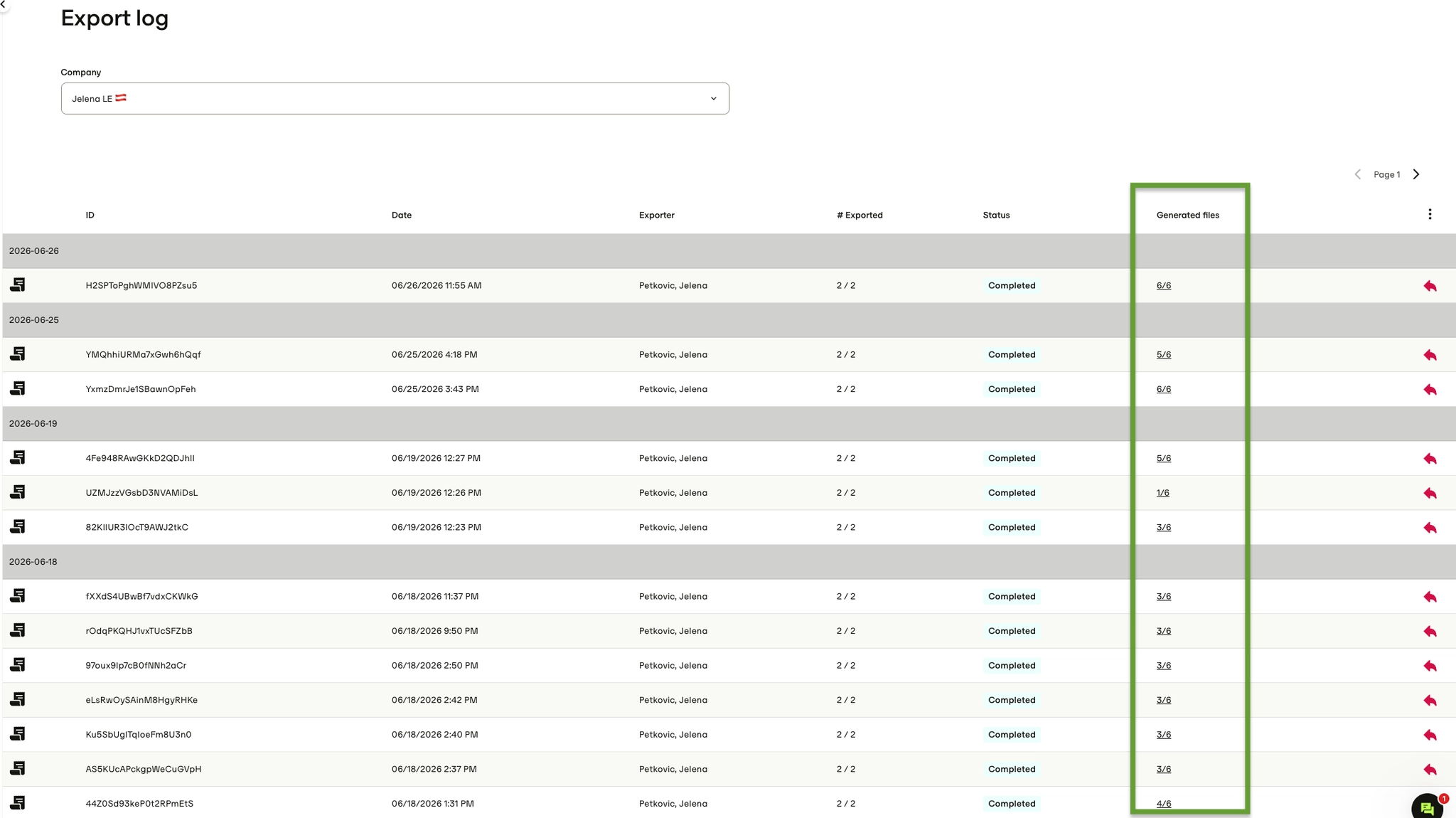Viewport: 1456px width, 818px height.
Task: Revert export 82KIIUR3IOcT9AWJ2tkC with red arrow
Action: (x=1430, y=528)
